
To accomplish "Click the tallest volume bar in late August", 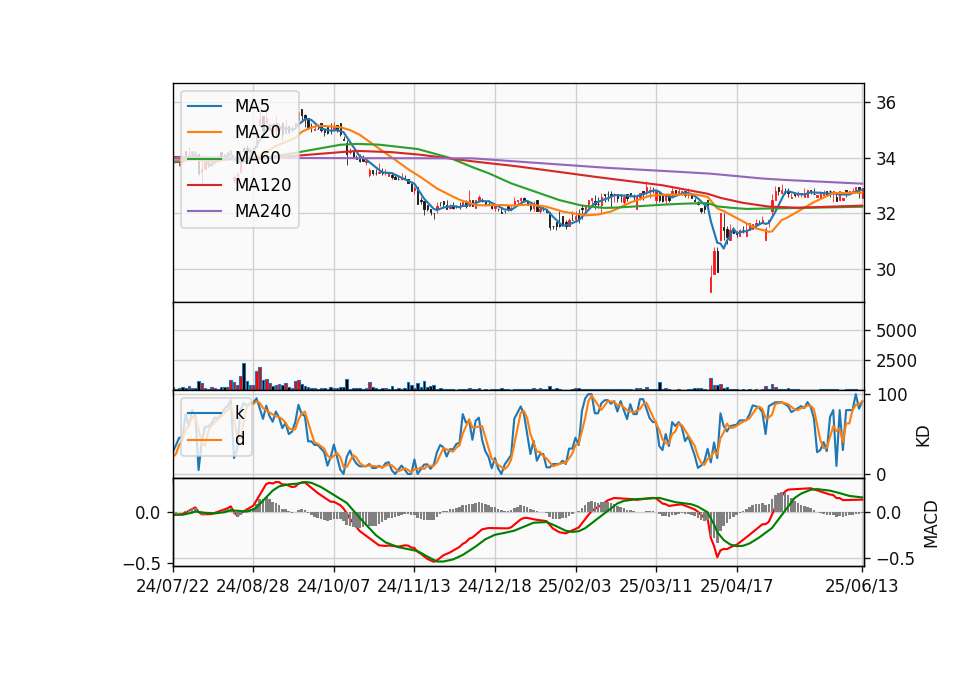I will [244, 377].
